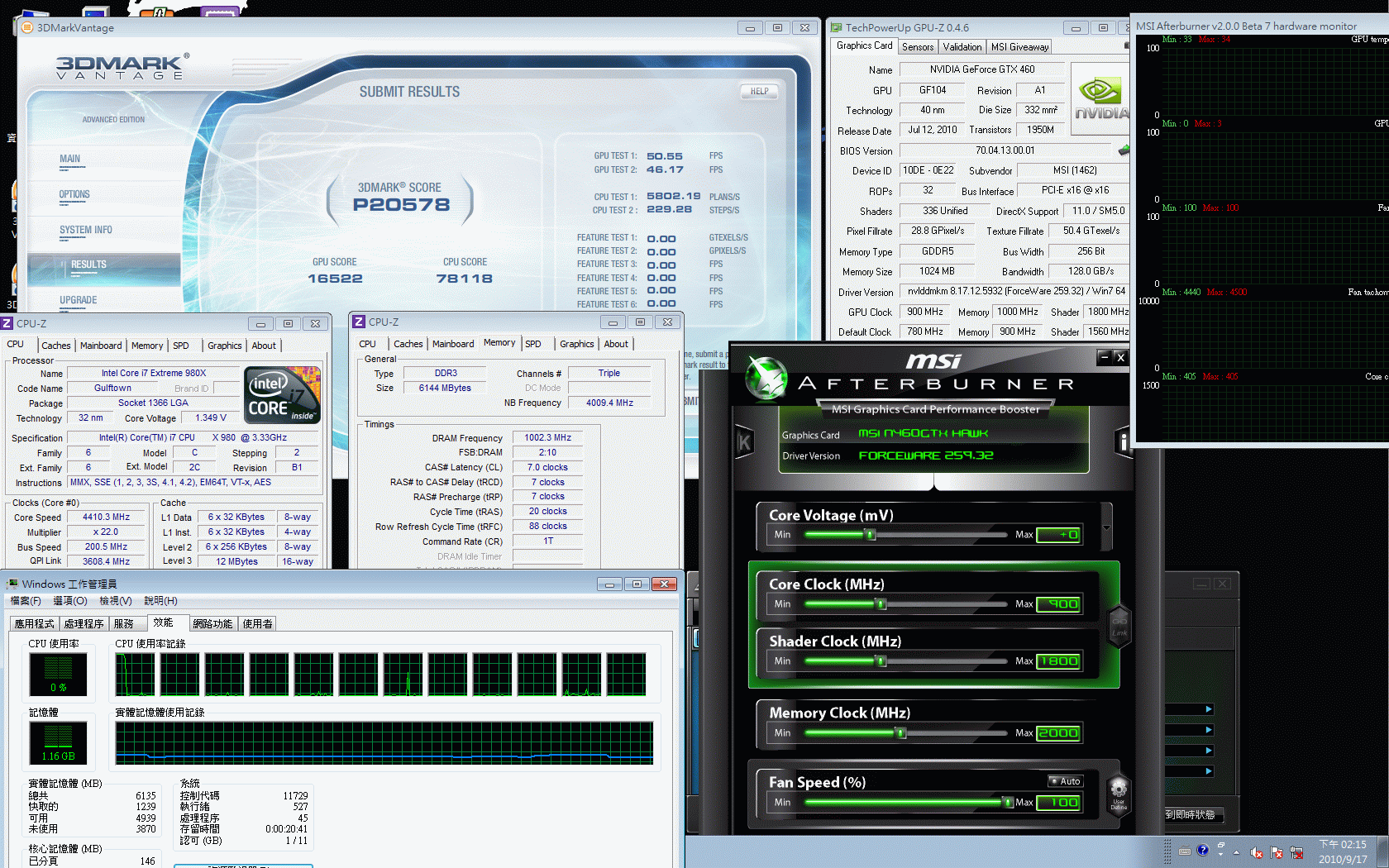Expand the Core Voltage dropdown arrow
The width and height of the screenshot is (1389, 868).
coord(1106,527)
